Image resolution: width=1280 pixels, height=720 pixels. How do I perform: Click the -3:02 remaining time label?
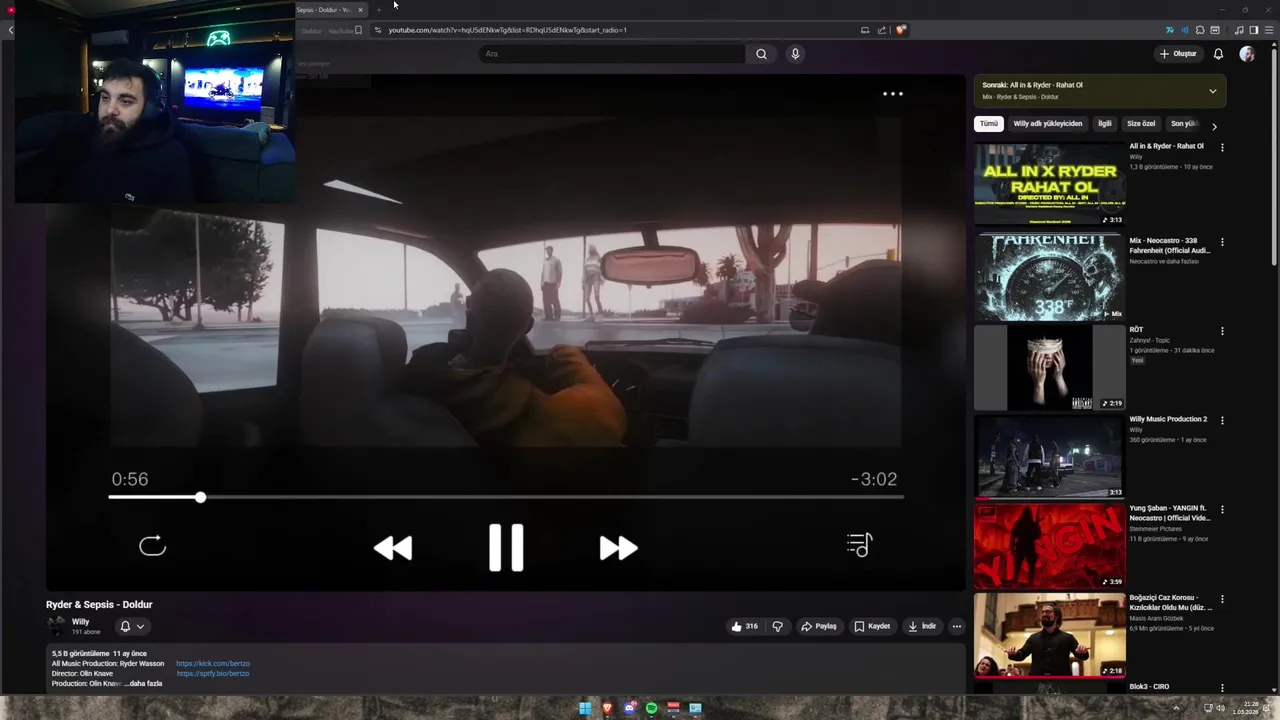point(874,479)
